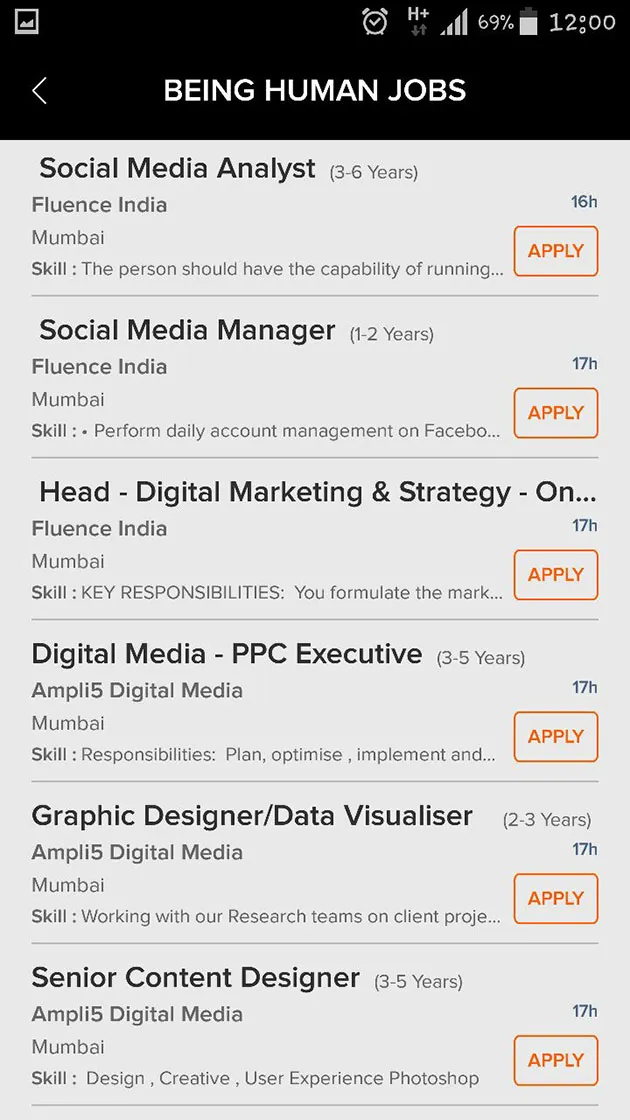Open the Social Media Manager listing title
This screenshot has width=630, height=1120.
click(x=187, y=331)
